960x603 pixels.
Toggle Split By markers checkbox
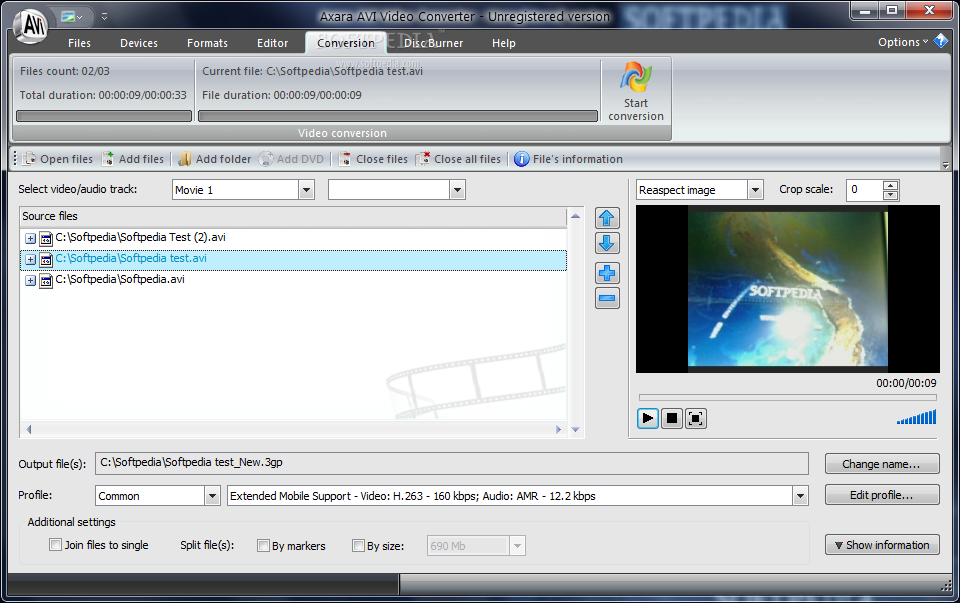[x=263, y=545]
